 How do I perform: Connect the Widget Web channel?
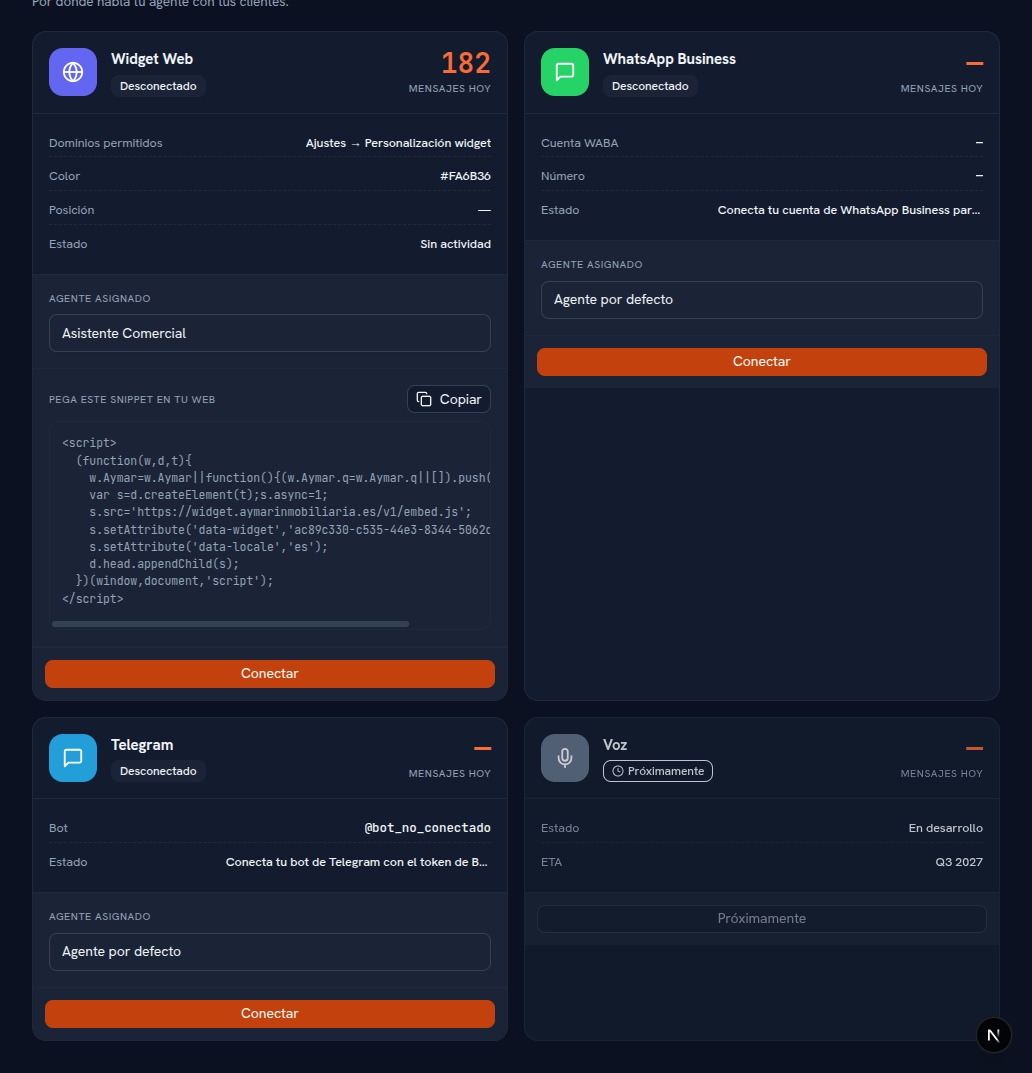click(x=270, y=673)
